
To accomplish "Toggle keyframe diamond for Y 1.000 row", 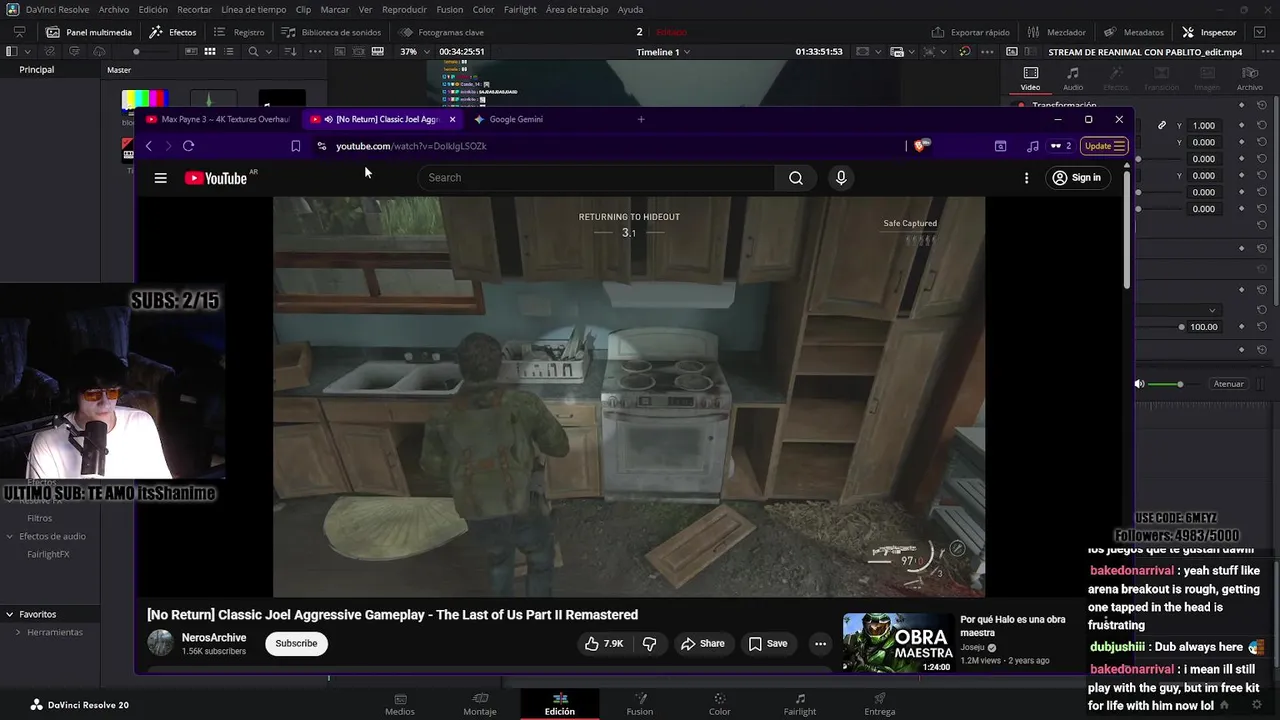I will pos(1241,125).
